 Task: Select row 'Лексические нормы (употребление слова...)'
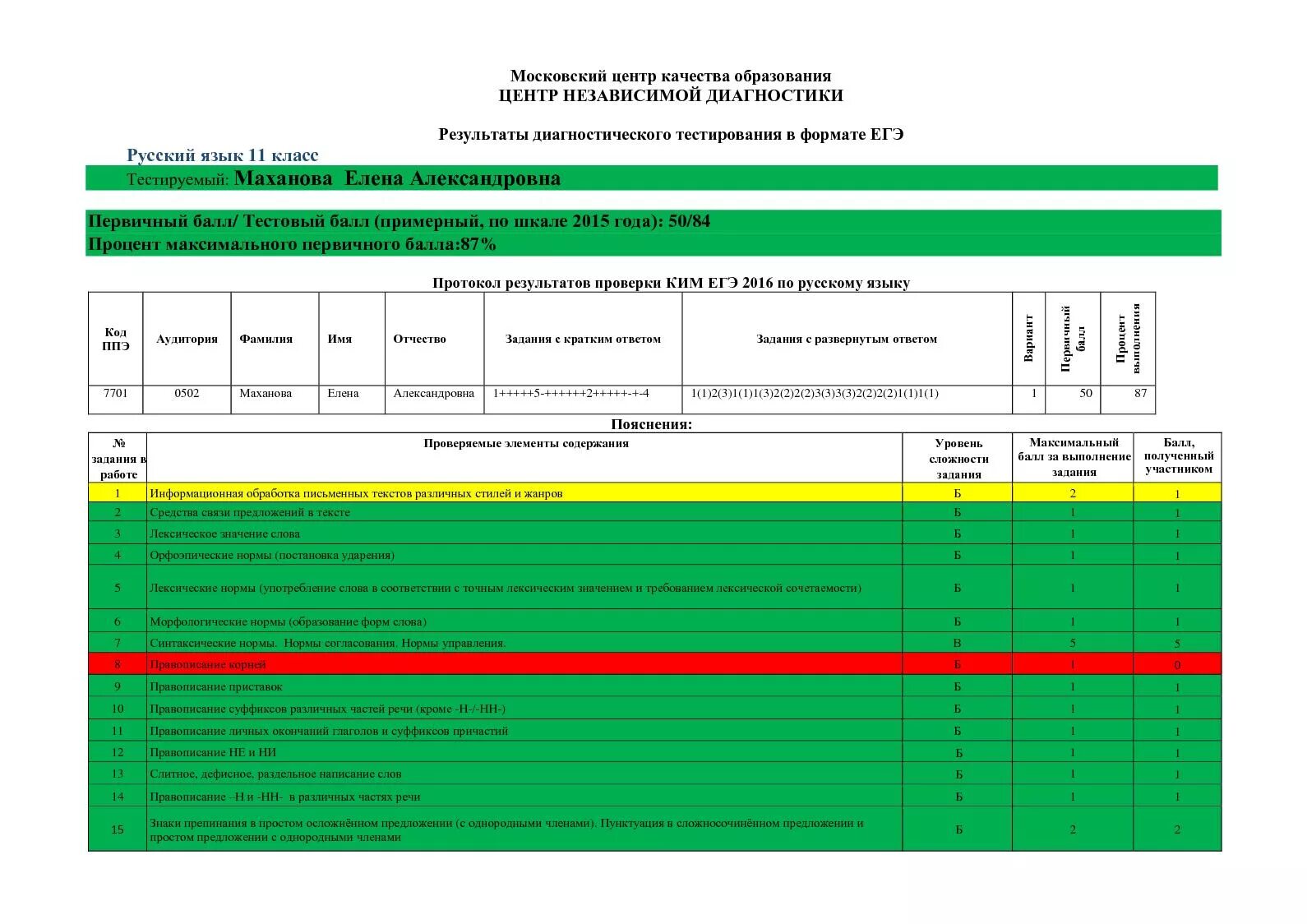click(655, 588)
